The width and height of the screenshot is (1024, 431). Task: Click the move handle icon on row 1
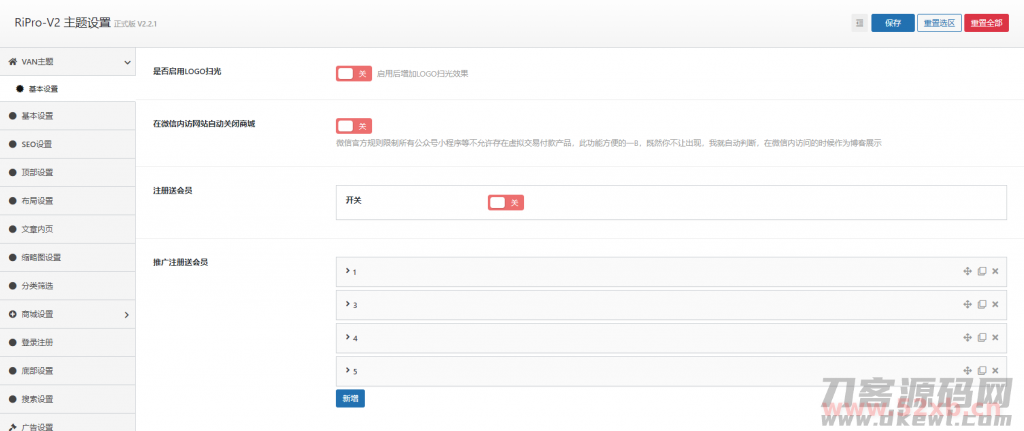point(967,271)
